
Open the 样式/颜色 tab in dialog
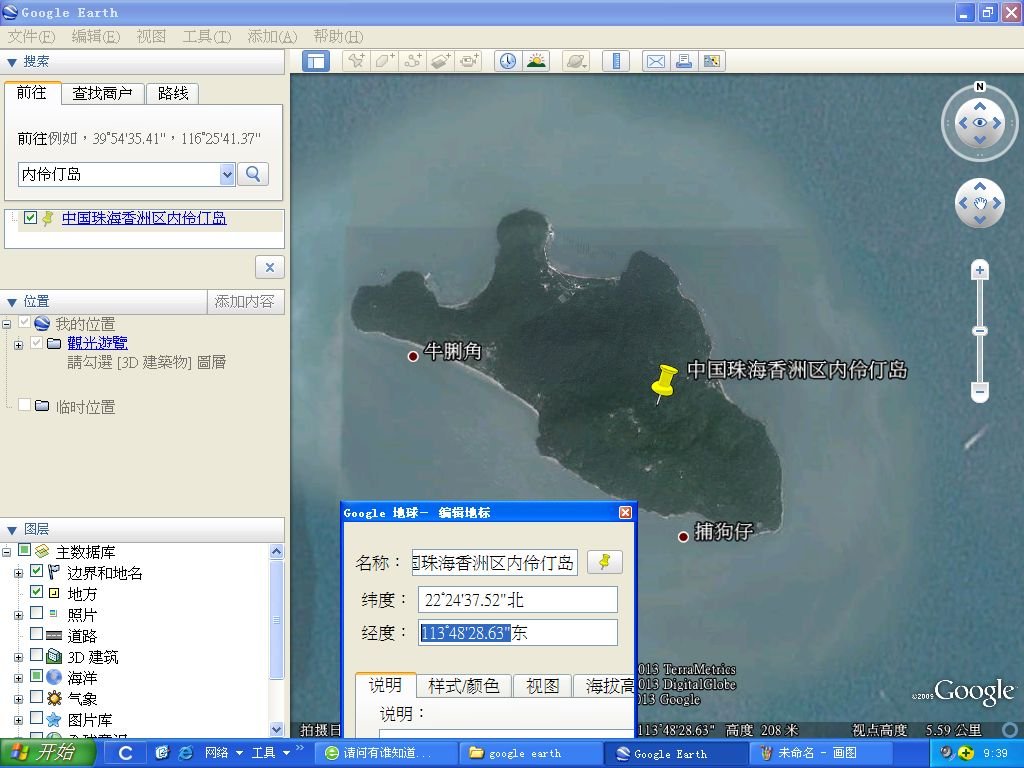tap(464, 686)
